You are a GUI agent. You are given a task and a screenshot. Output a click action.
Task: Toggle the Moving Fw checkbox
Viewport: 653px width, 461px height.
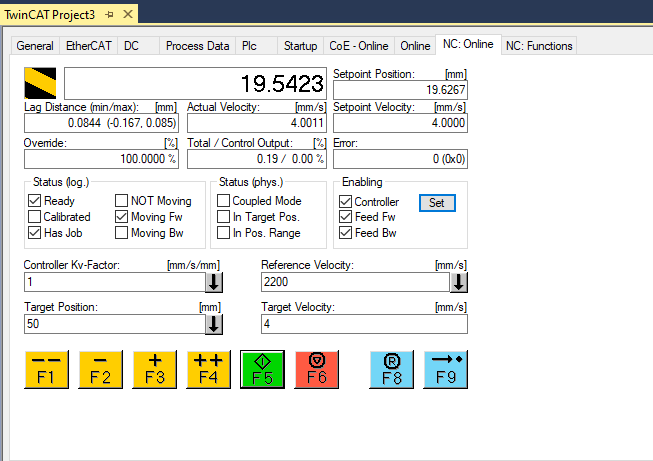(x=121, y=217)
